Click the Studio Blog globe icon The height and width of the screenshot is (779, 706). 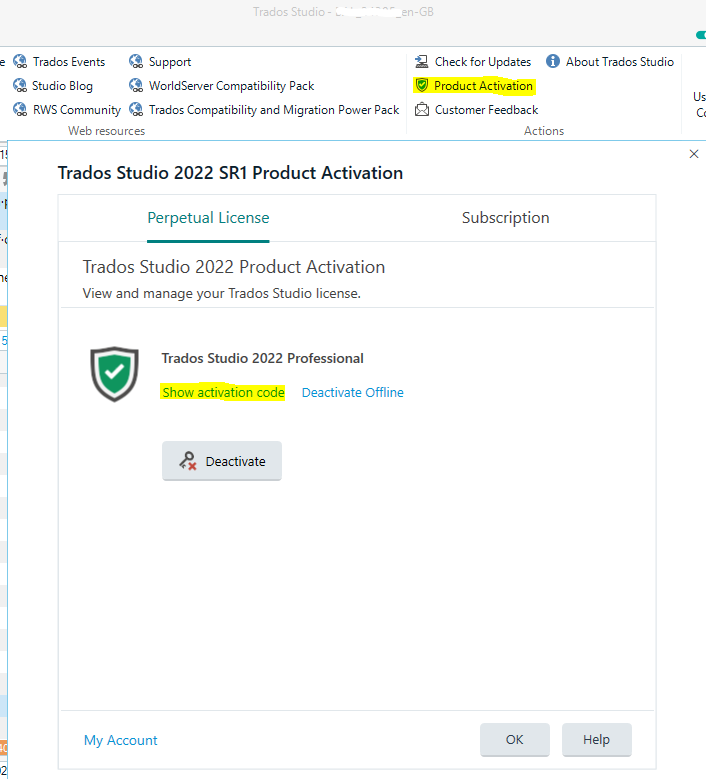coord(20,85)
